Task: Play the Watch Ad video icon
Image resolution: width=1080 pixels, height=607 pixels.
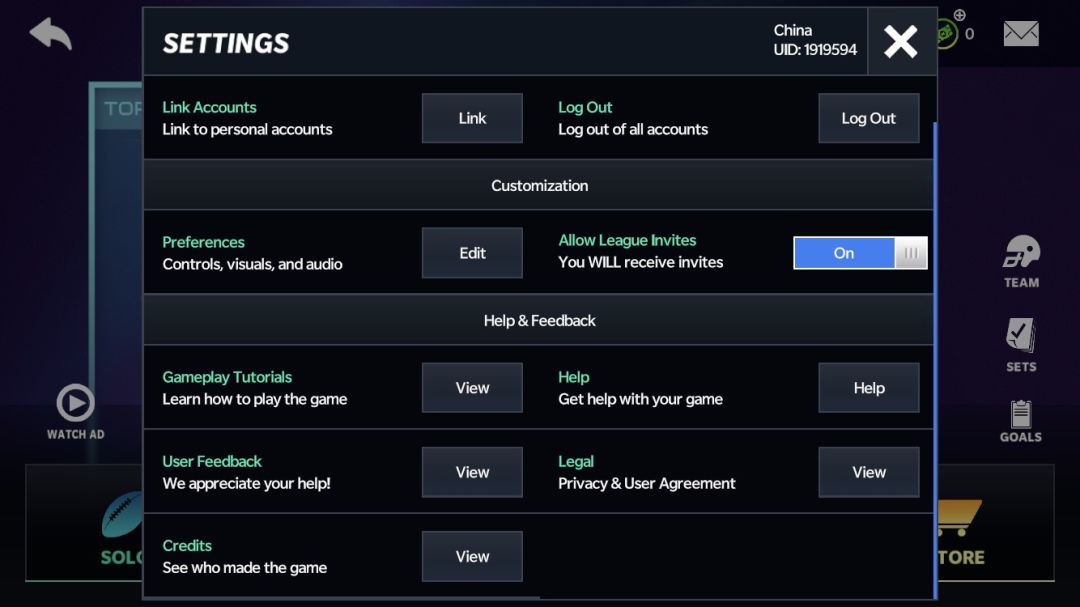Action: [75, 404]
